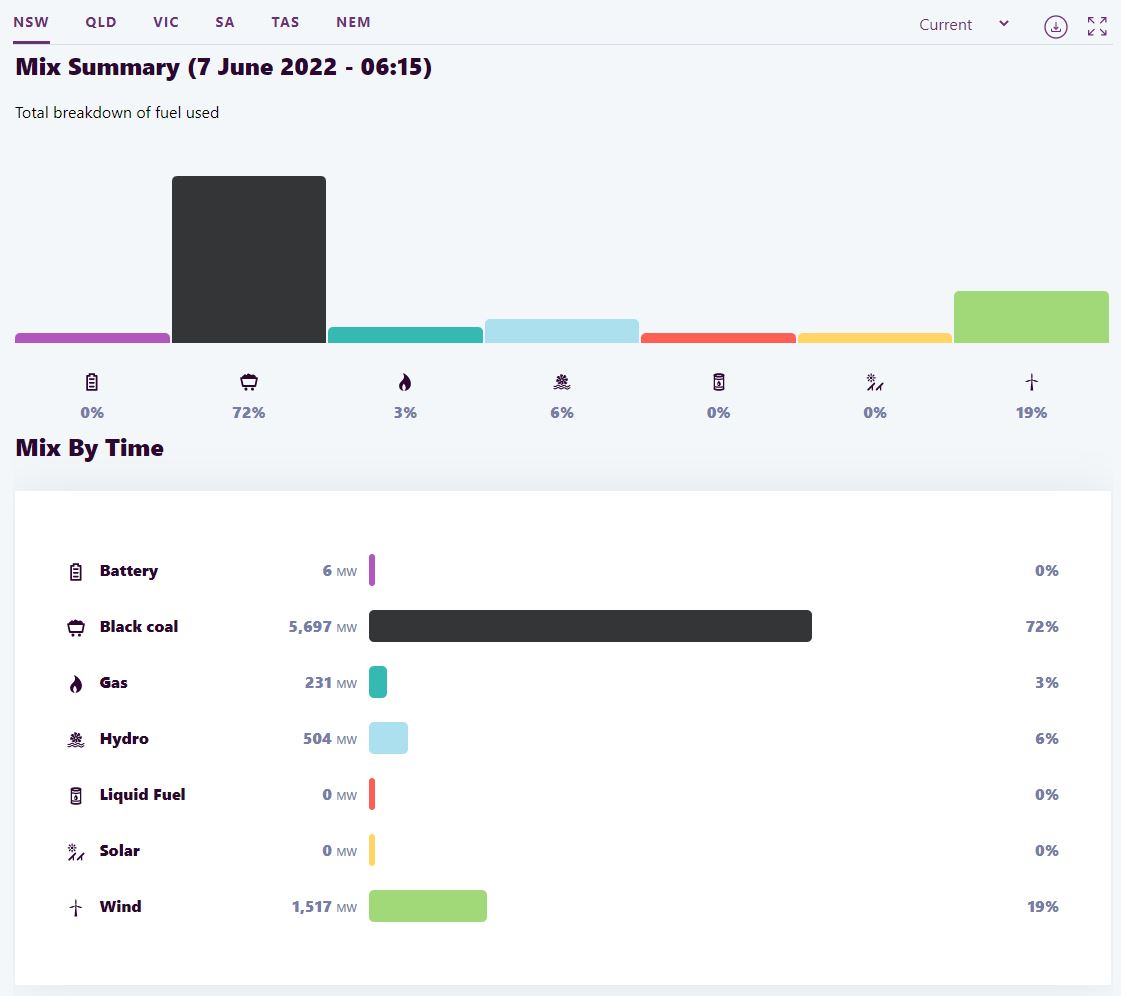Click the wind turbine icon below summary chart
Image resolution: width=1121 pixels, height=996 pixels.
(1031, 382)
